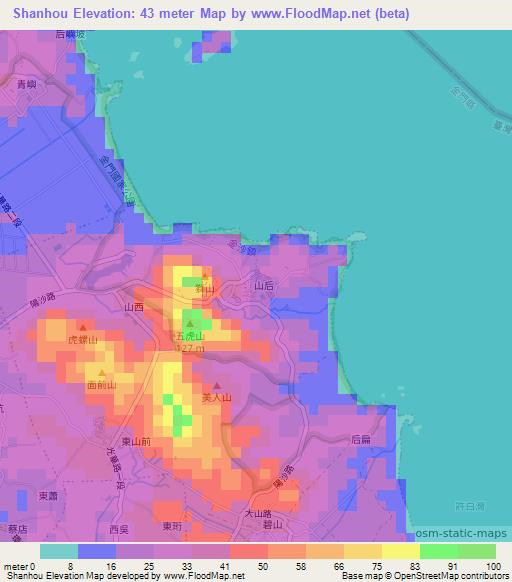Viewport: 512px width, 582px height.
Task: Click the 大山路 road label
Action: tap(258, 514)
